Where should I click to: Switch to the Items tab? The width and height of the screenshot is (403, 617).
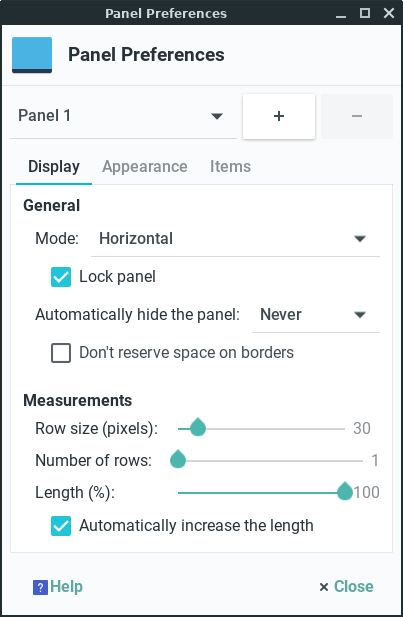tap(230, 166)
